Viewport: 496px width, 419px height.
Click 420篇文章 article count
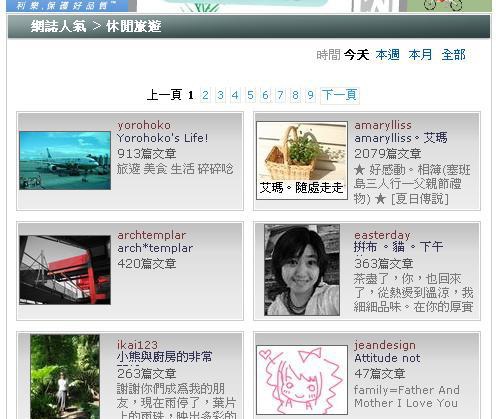point(147,264)
